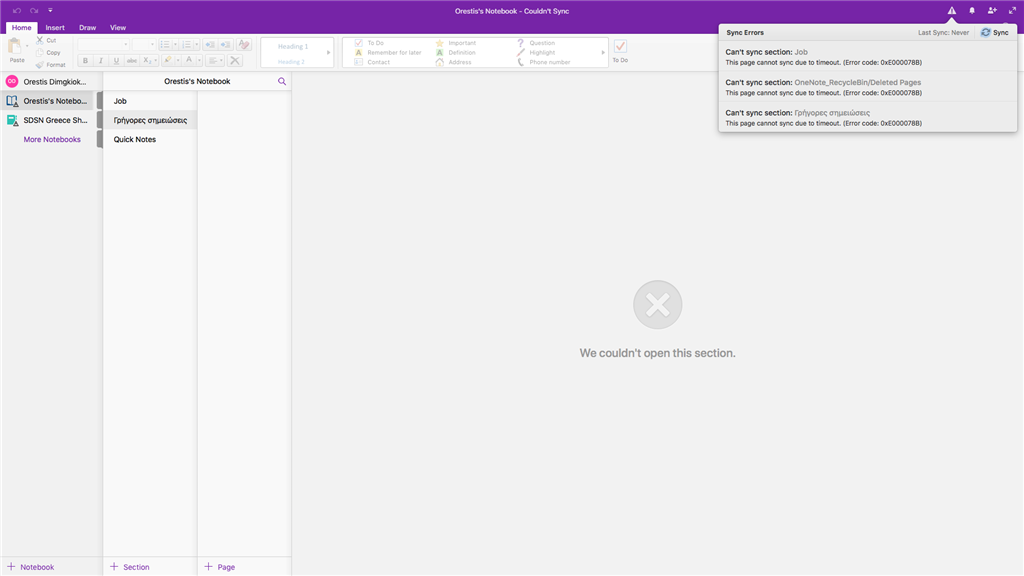This screenshot has height=576, width=1024.
Task: Select the Job sync error entry
Action: coord(867,57)
